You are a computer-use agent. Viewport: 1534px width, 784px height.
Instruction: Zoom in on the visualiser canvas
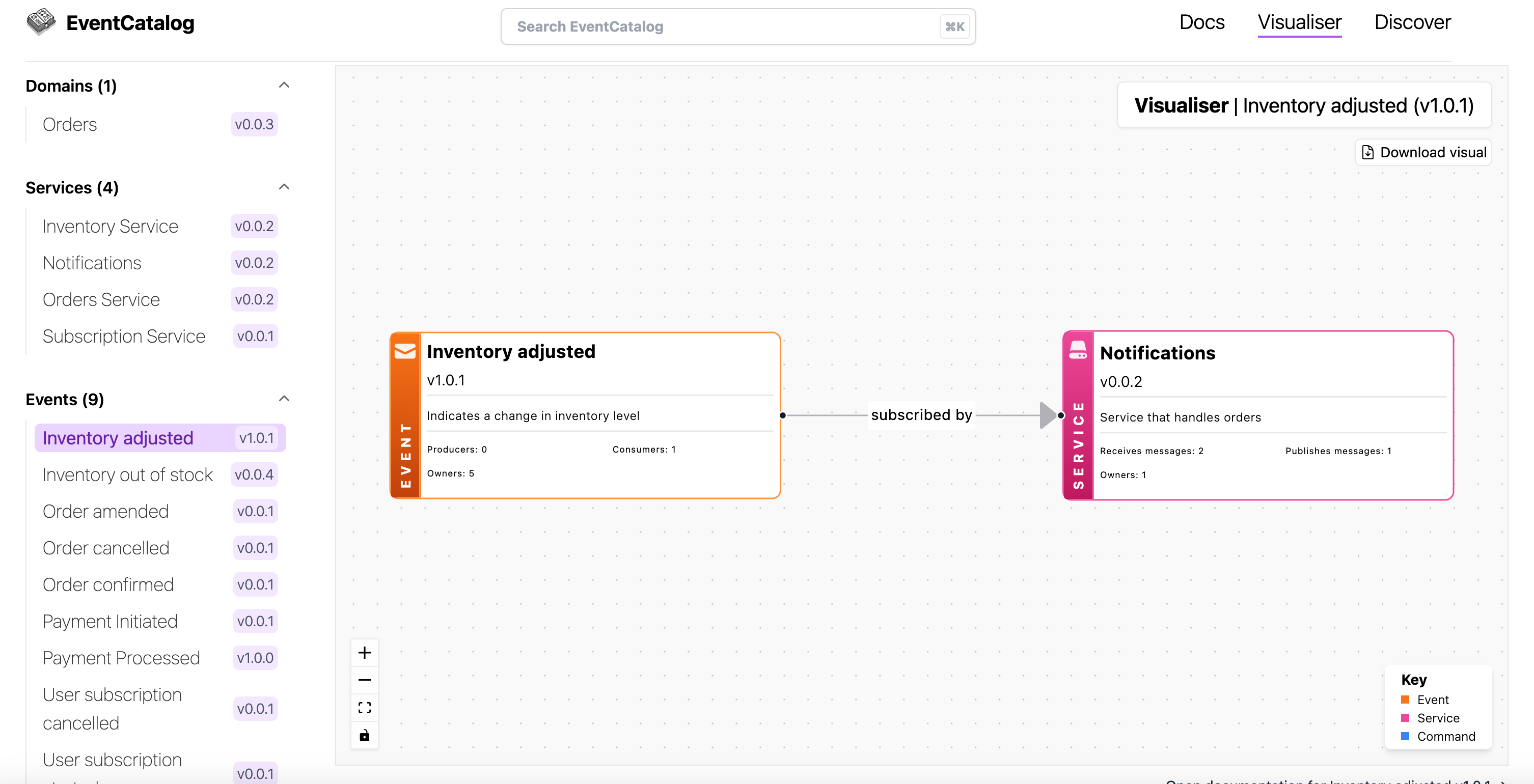click(365, 653)
